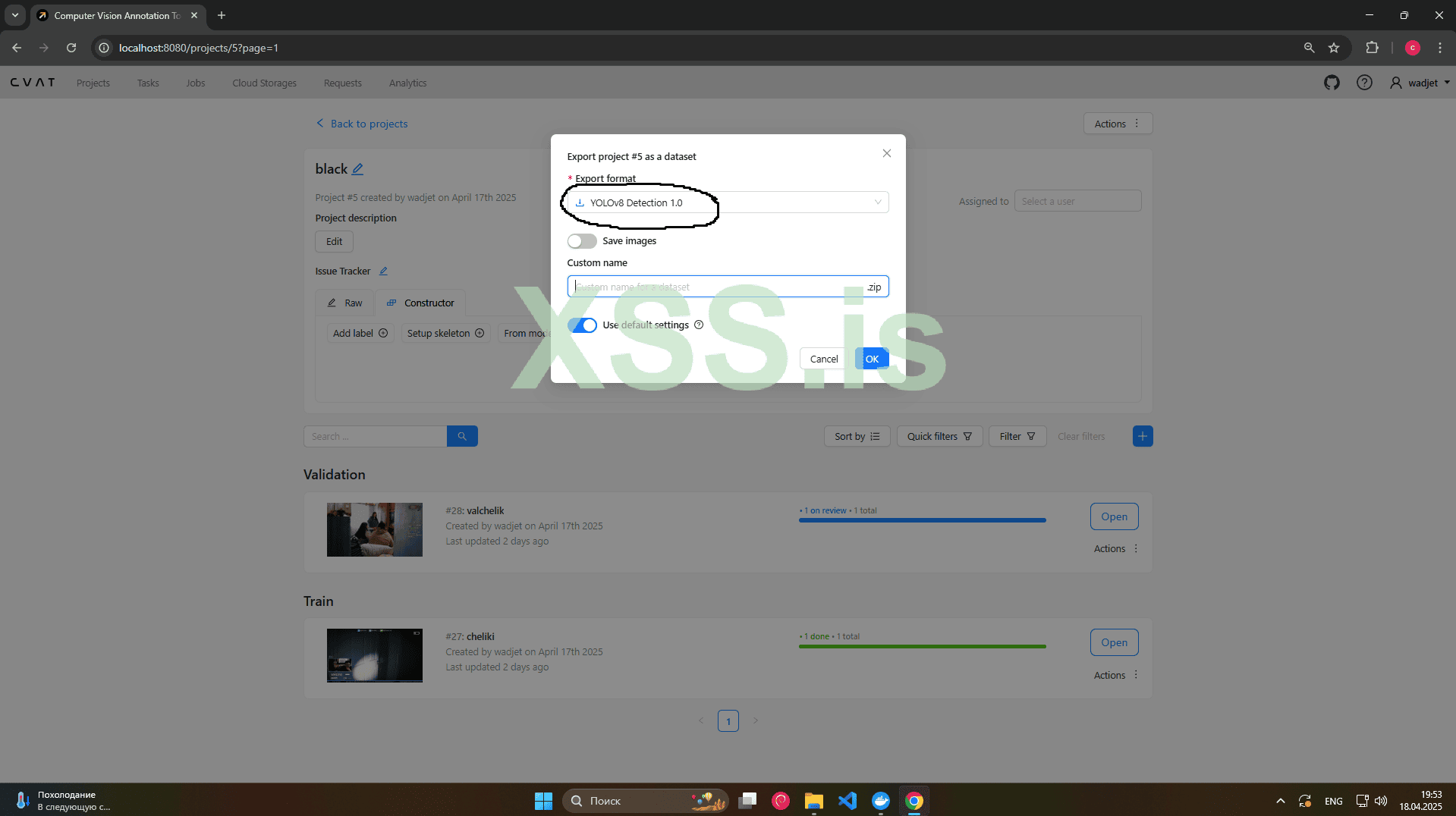
Task: Open the help question mark icon
Action: (x=1364, y=83)
